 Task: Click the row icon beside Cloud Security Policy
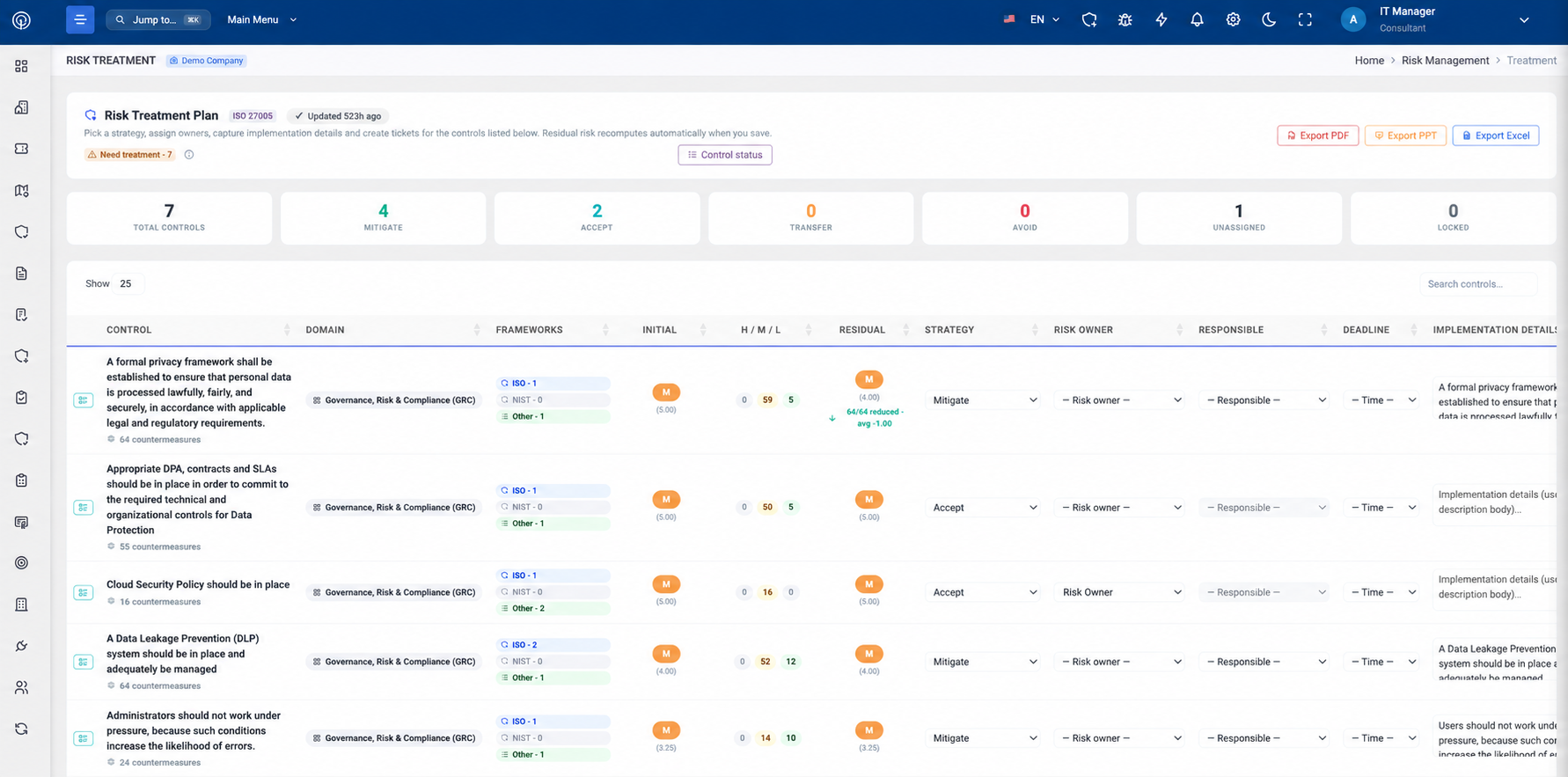(84, 592)
